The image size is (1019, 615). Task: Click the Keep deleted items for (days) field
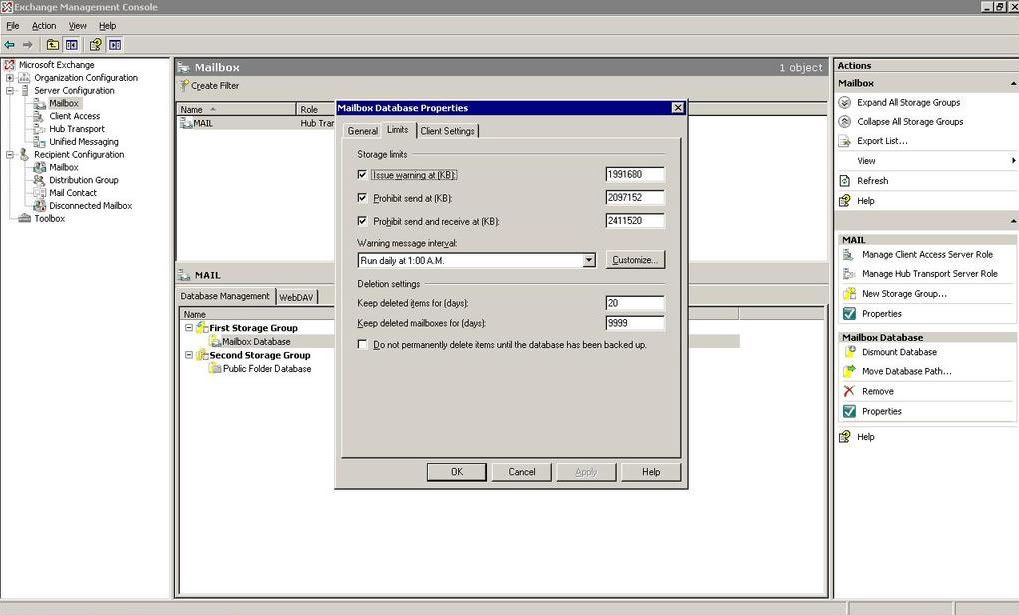pos(635,303)
